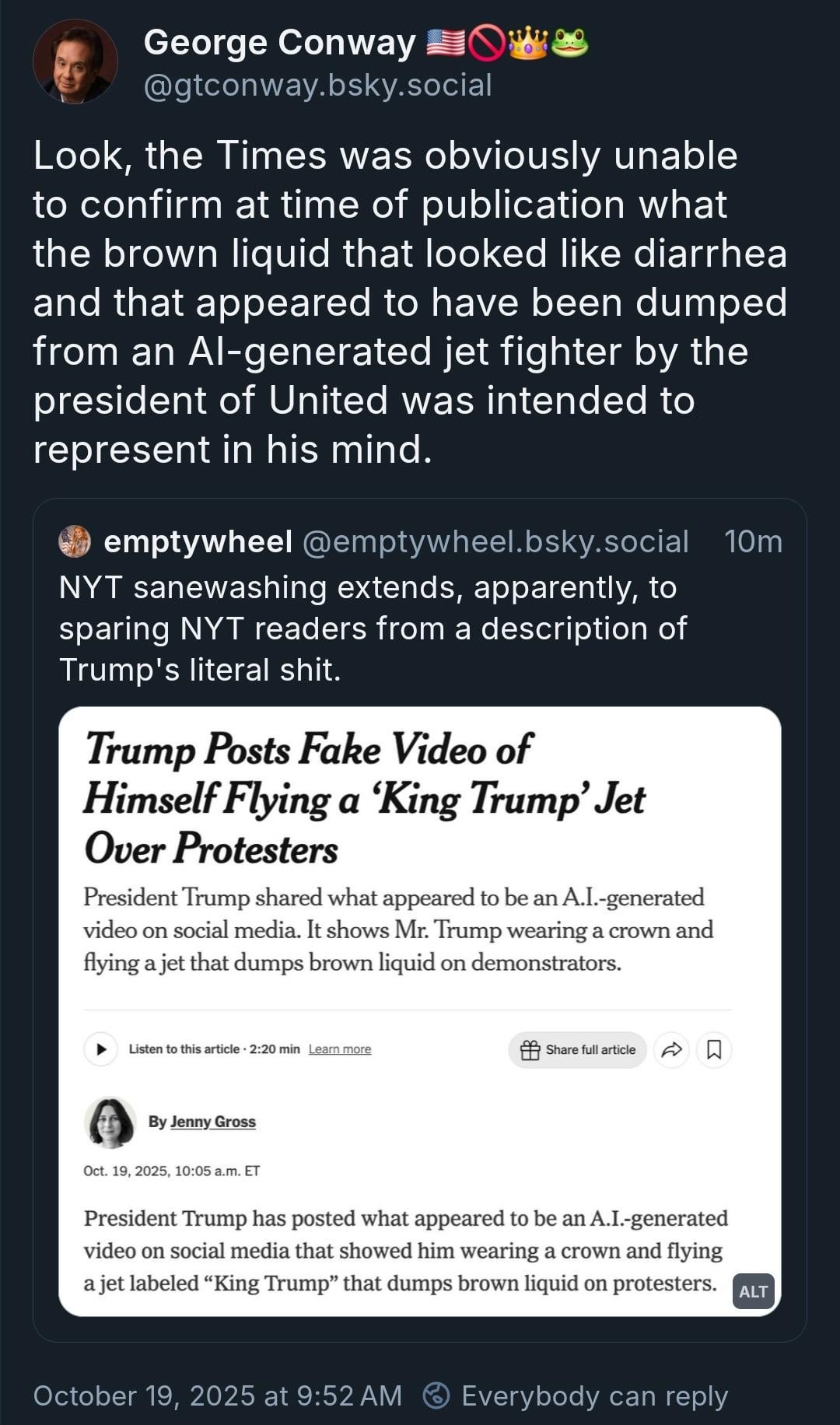Click emptywheel's small avatar
This screenshot has width=840, height=1425.
pos(75,541)
